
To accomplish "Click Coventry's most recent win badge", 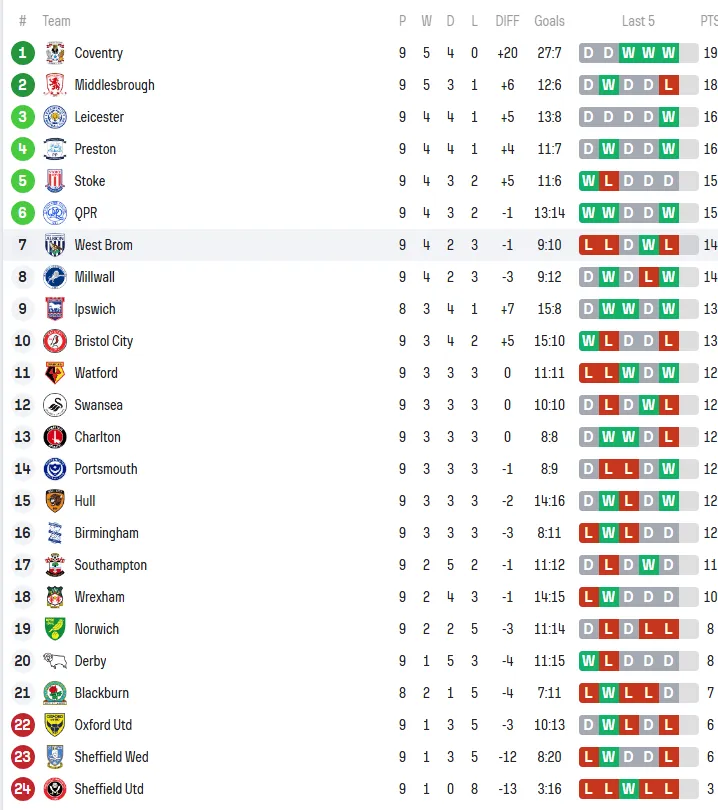I will click(668, 53).
